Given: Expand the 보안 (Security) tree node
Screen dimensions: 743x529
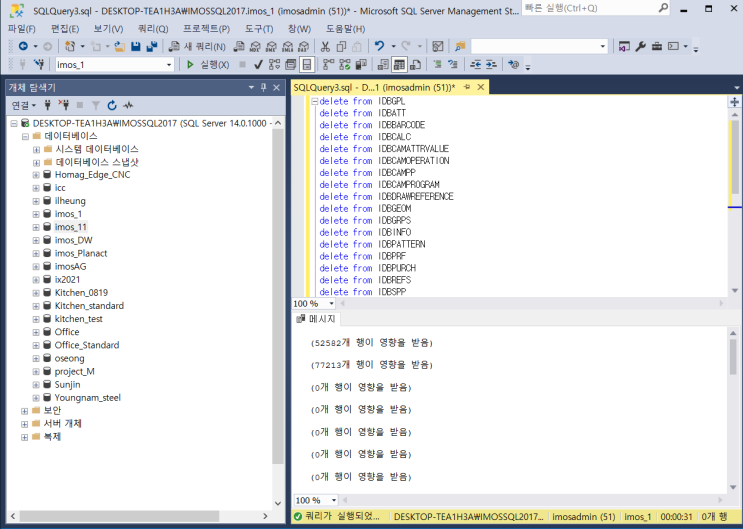Looking at the screenshot, I should (24, 410).
